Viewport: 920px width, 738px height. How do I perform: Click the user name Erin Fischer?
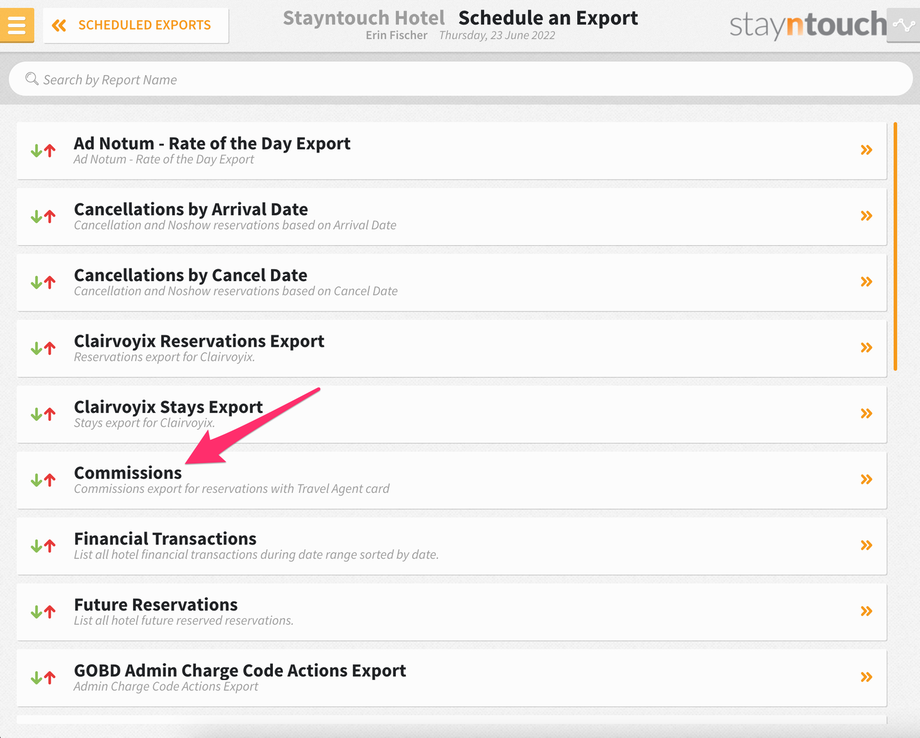point(397,35)
